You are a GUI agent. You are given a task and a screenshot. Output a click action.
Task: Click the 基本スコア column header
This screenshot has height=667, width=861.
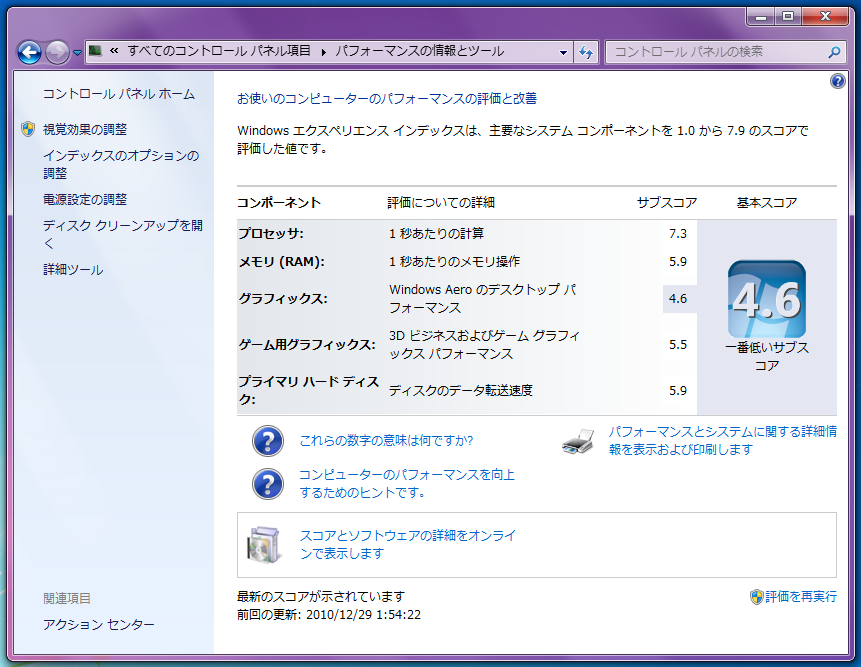(x=767, y=203)
